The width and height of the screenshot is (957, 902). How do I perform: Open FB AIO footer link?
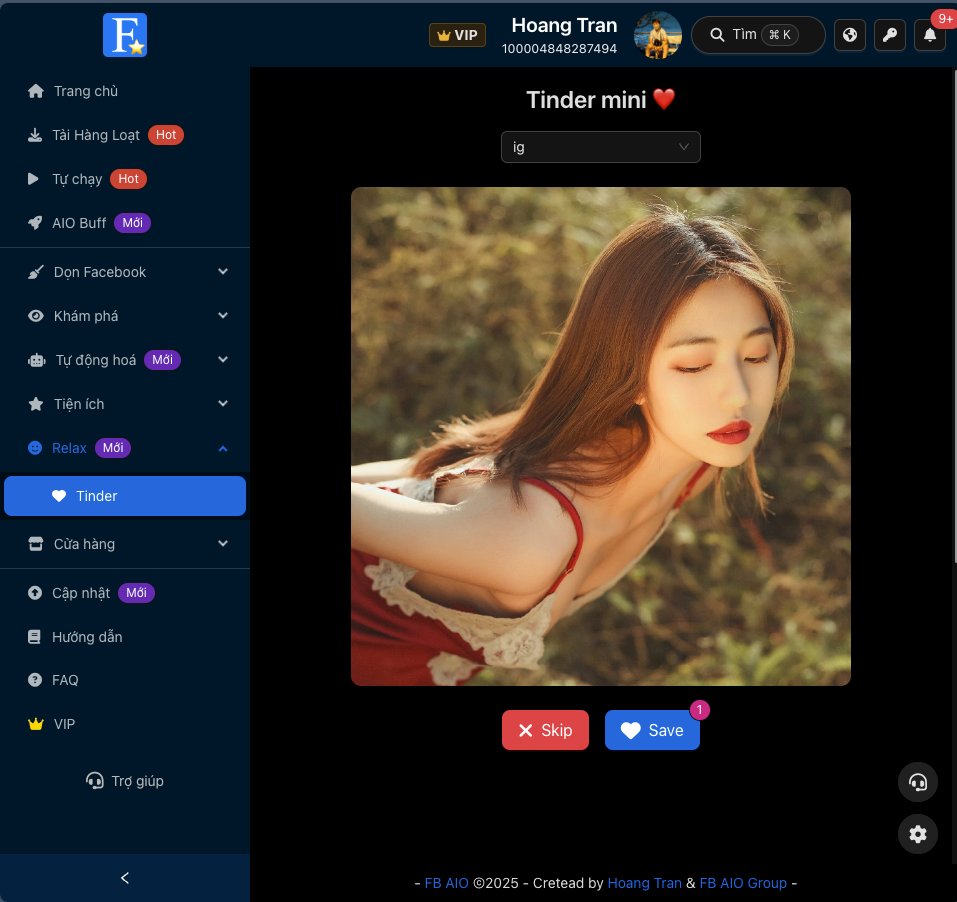tap(446, 883)
